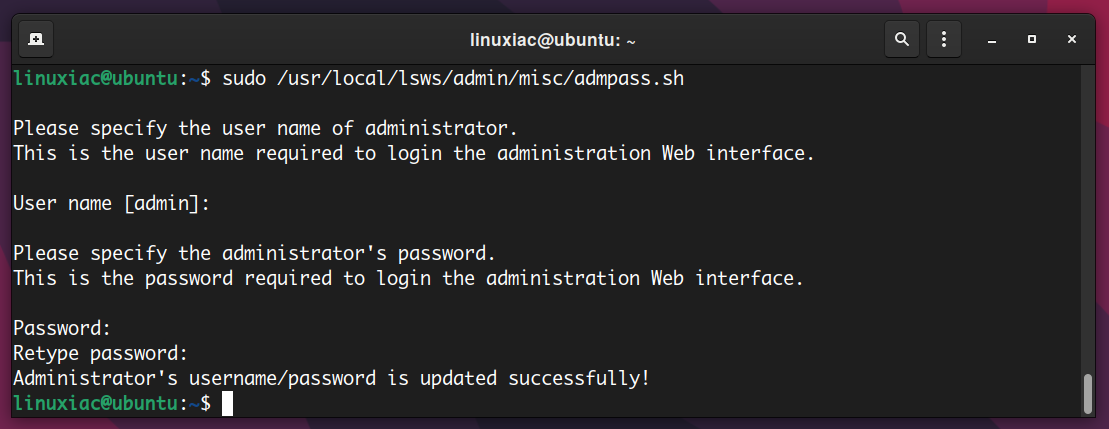Close the terminal window

pos(1072,40)
